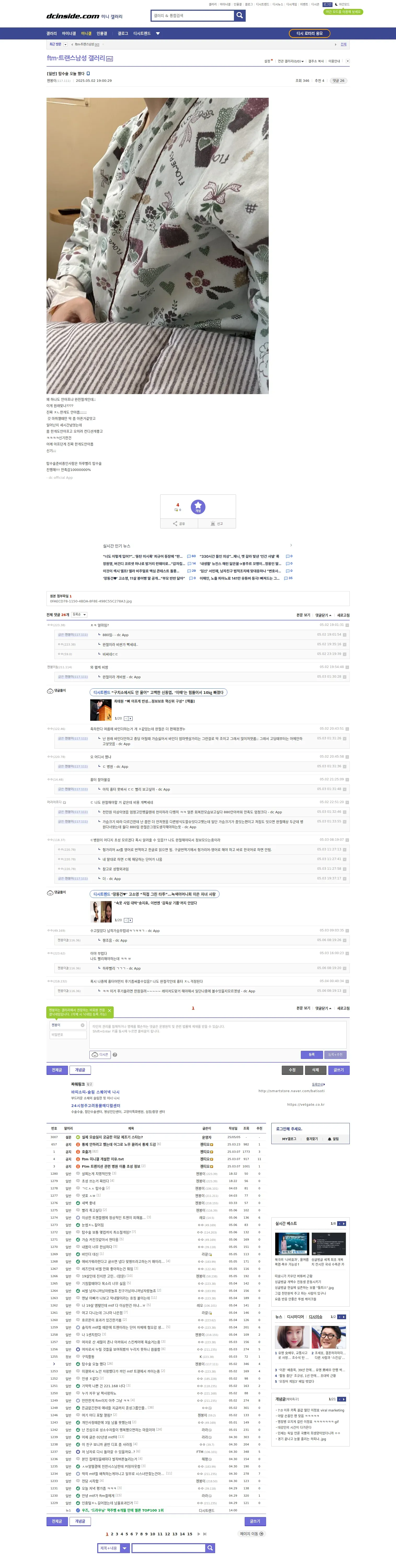Open the 인물갤 menu item
The width and height of the screenshot is (396, 1568).
(x=102, y=33)
